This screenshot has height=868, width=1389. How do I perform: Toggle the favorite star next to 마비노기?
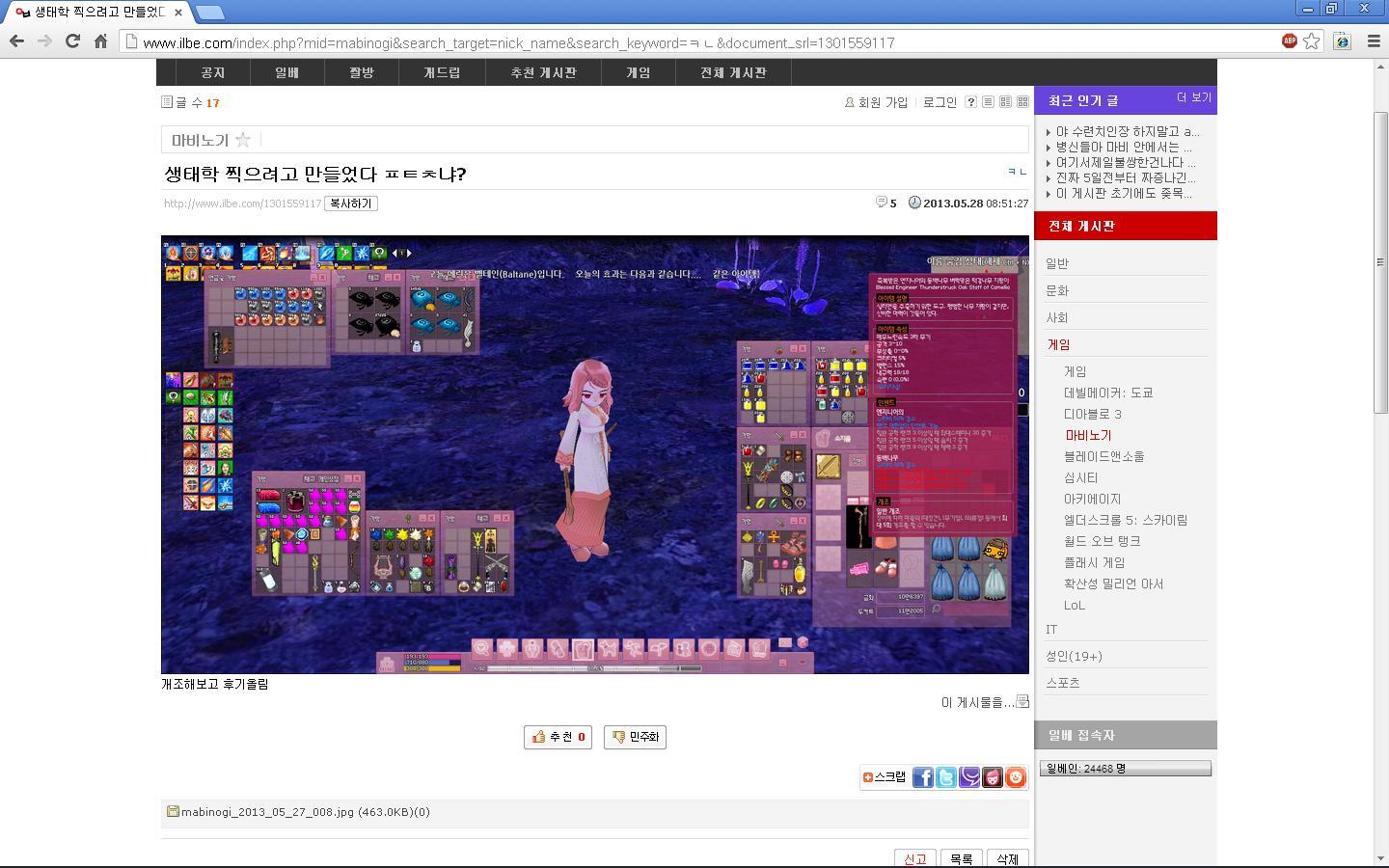[244, 140]
